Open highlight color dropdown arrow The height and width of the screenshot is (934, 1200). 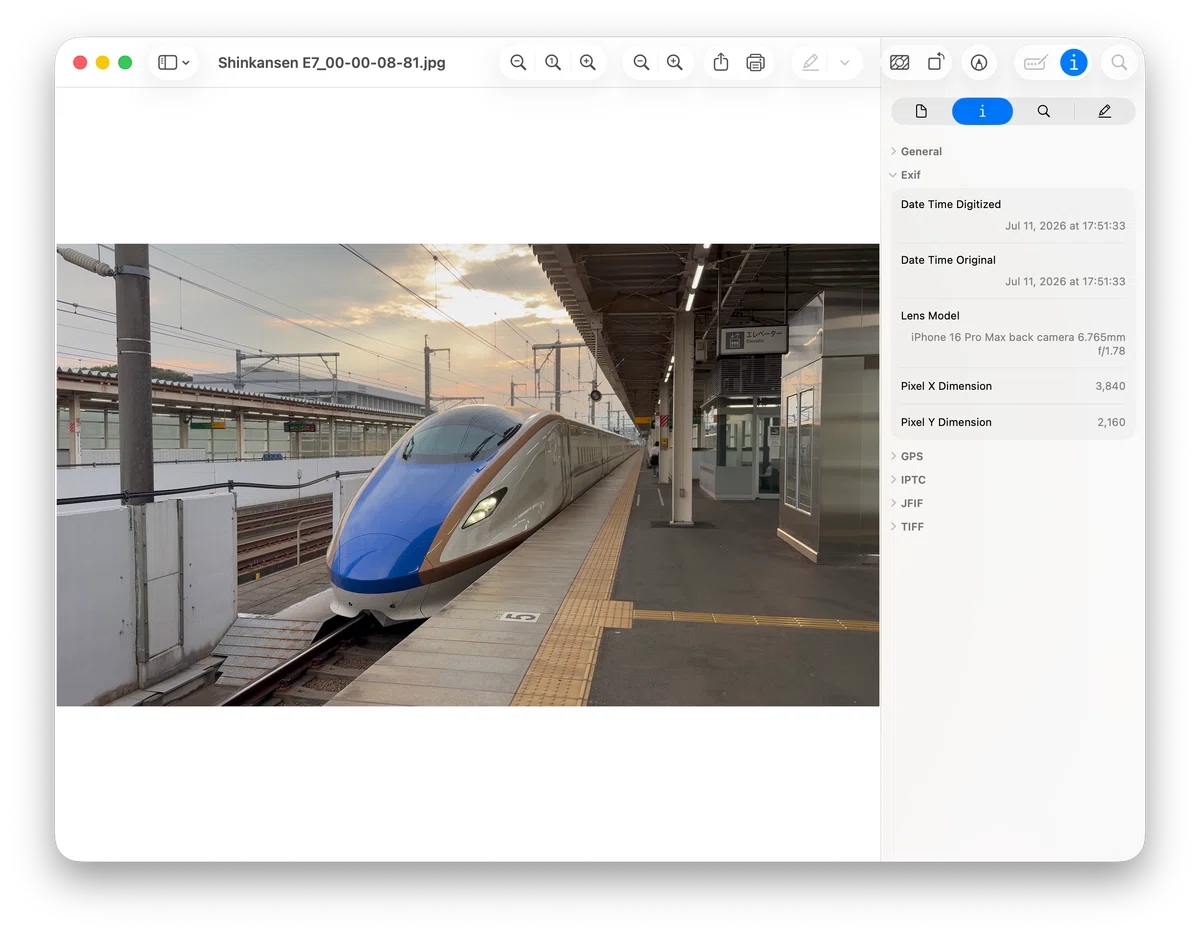pyautogui.click(x=845, y=62)
